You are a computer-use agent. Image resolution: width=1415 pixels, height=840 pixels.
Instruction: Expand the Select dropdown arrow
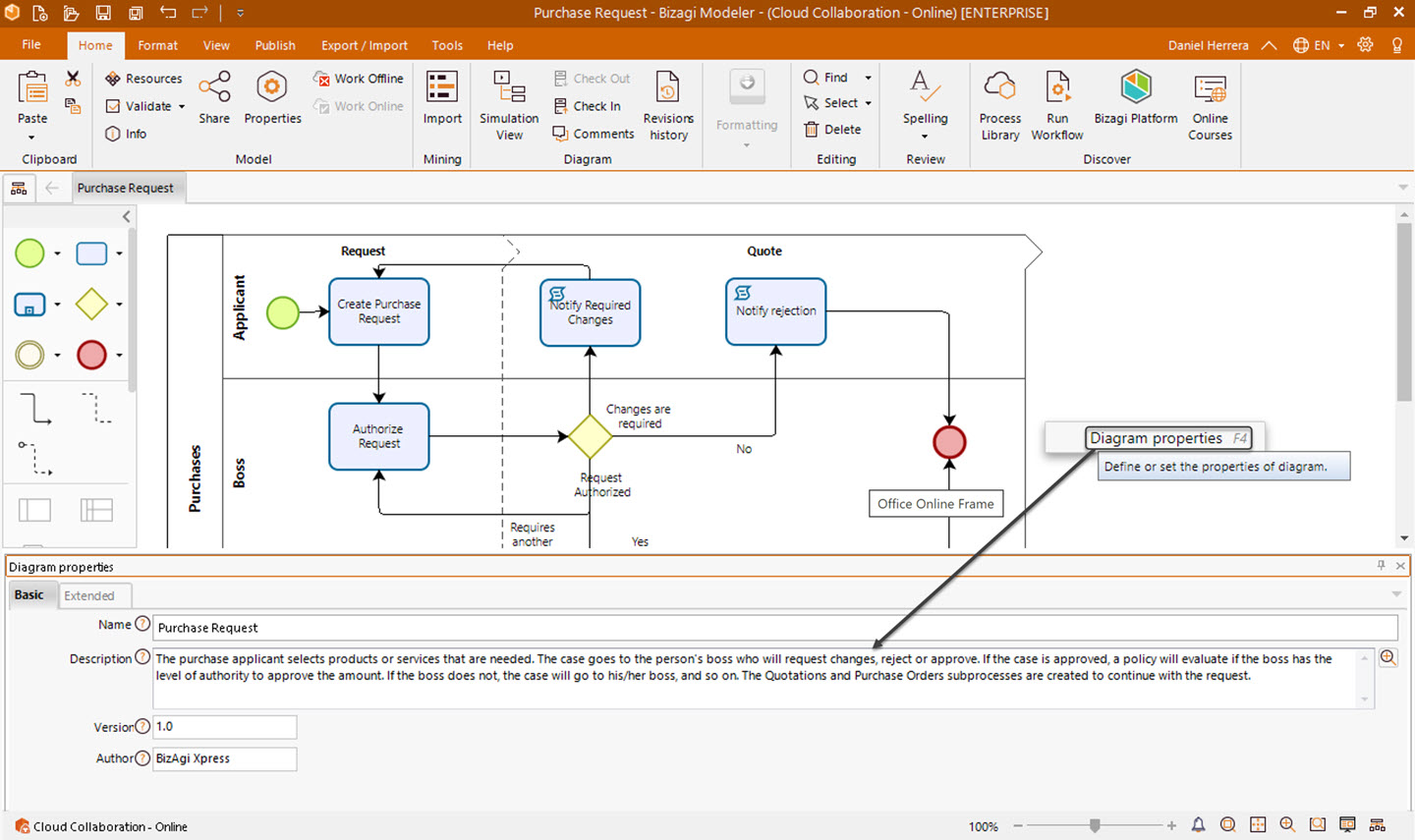869,103
